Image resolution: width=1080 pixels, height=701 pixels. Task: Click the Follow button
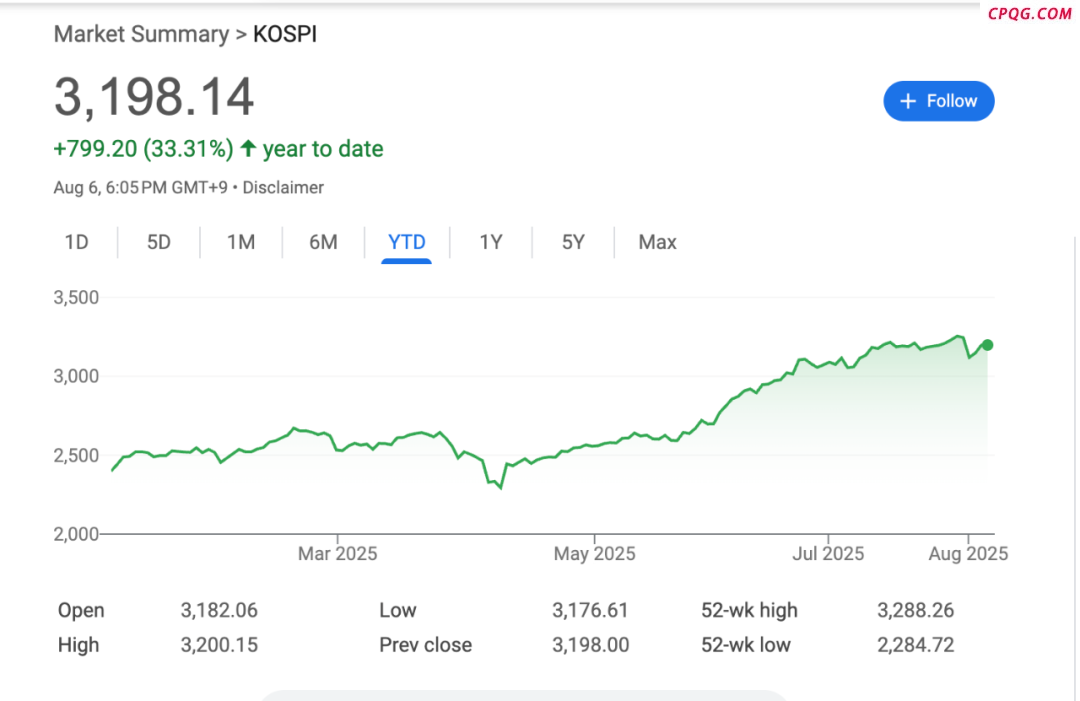939,101
